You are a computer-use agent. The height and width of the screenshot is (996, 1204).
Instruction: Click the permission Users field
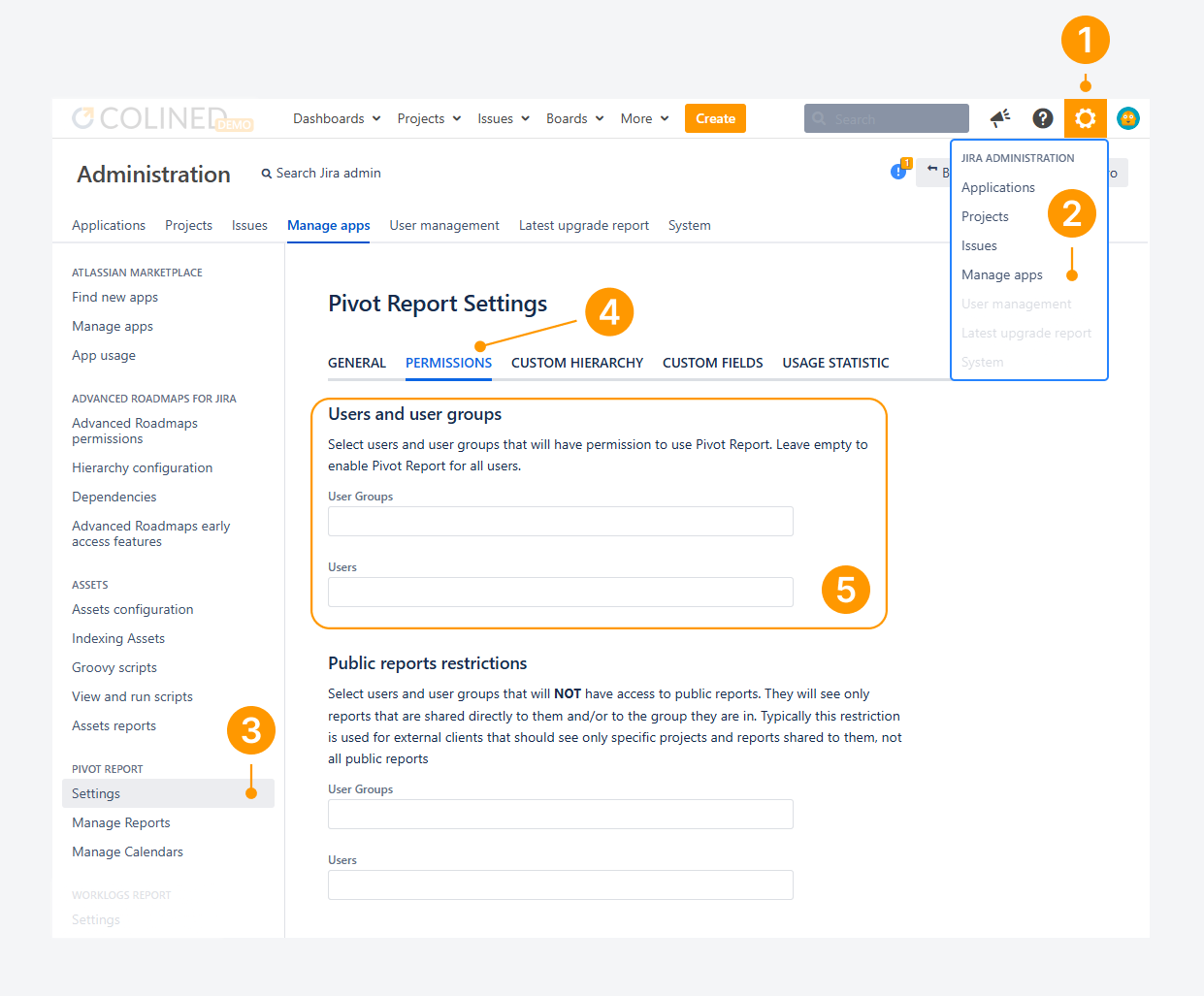pos(561,592)
